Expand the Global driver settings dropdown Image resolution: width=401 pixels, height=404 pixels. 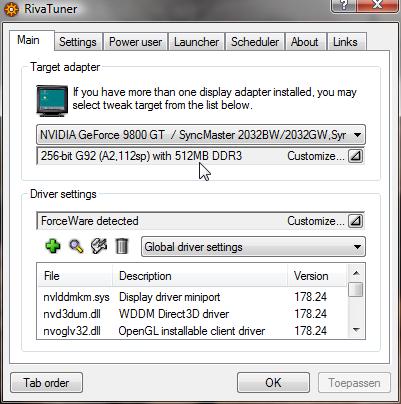(x=253, y=247)
